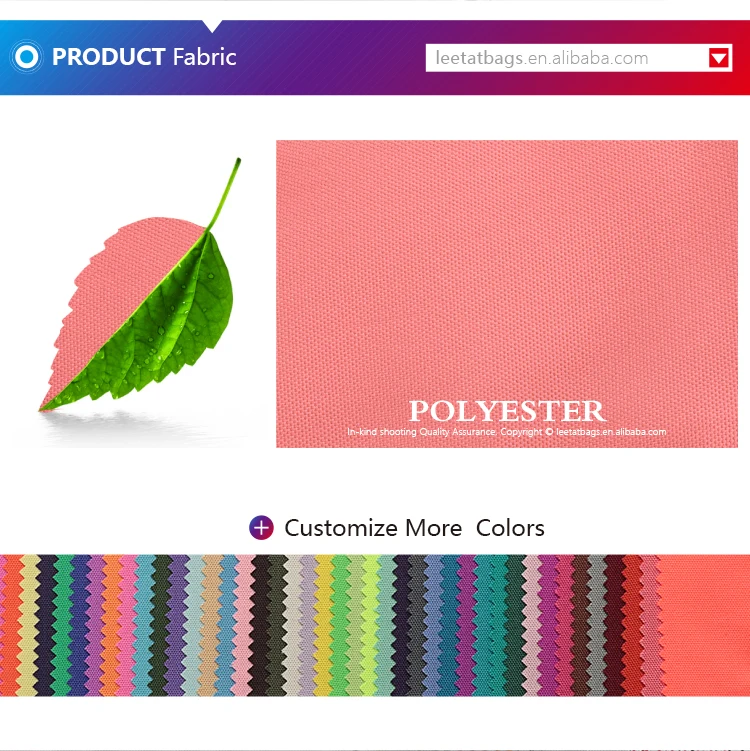Click the copyright leetatbags.en.alibaba.com watermark link
Viewport: 750px width, 751px height.
point(611,432)
